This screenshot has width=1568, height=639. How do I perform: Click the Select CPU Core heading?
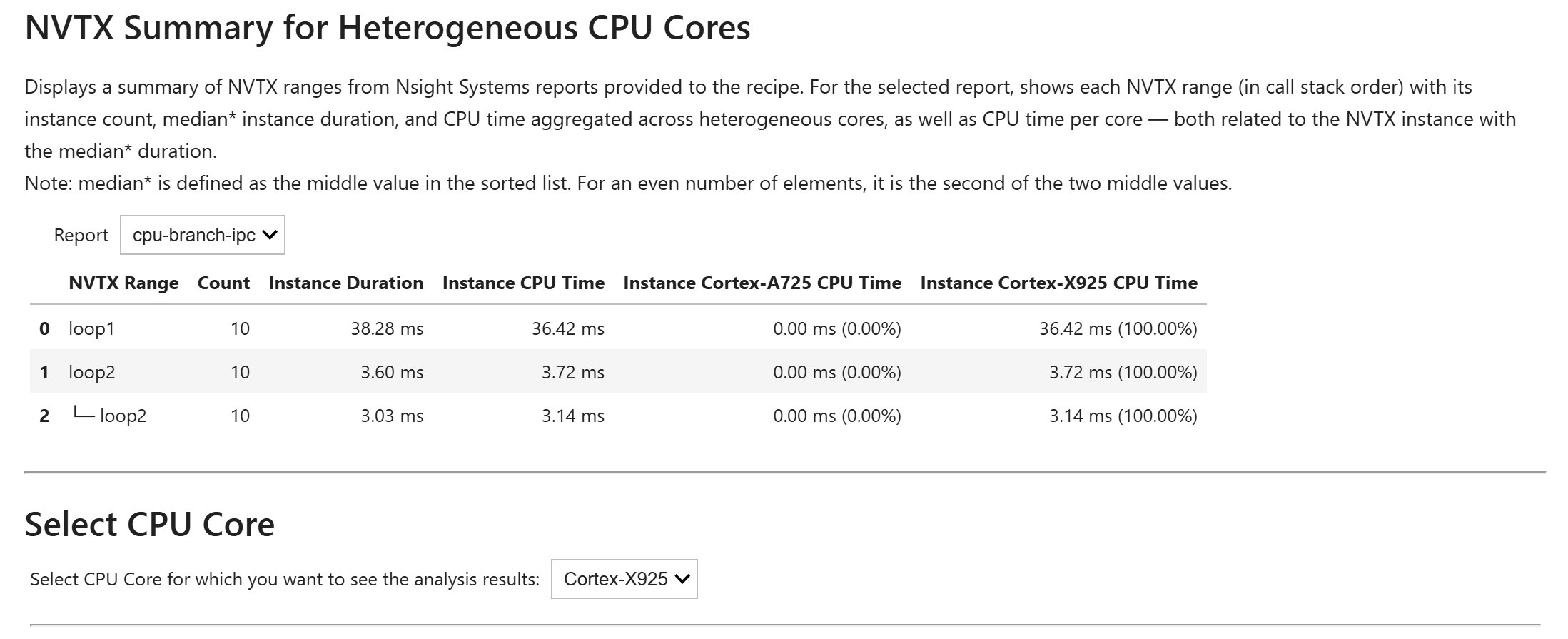click(x=149, y=524)
